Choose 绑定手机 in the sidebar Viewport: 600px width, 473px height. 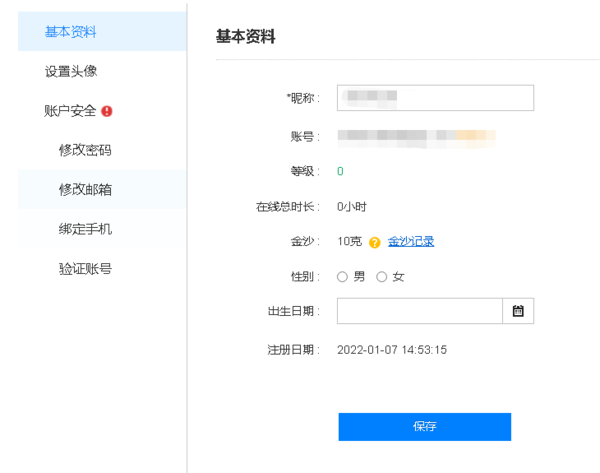tap(85, 228)
